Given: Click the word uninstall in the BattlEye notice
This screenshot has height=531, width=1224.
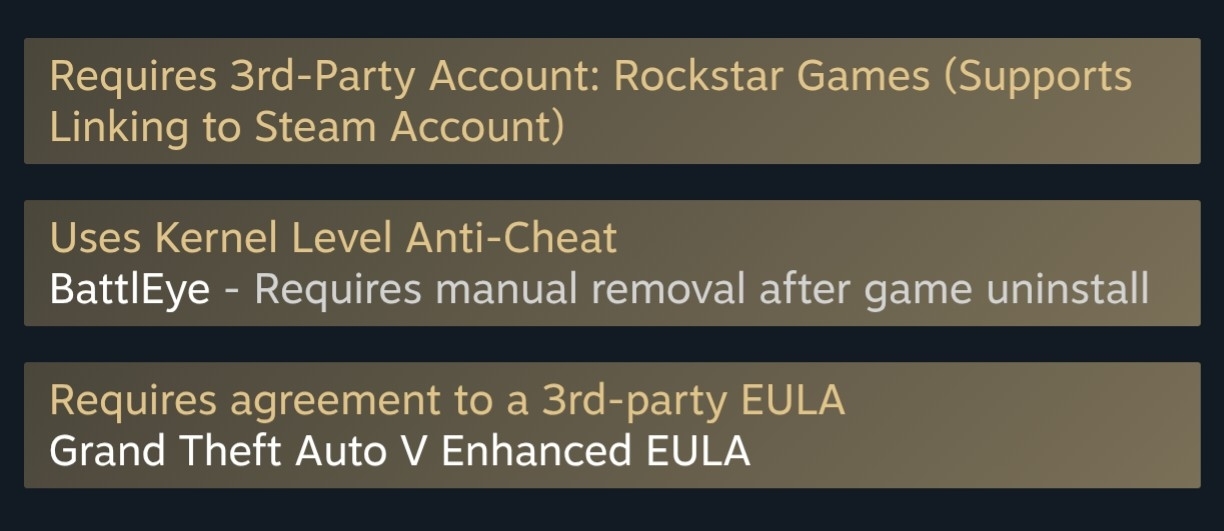Looking at the screenshot, I should click(1067, 290).
